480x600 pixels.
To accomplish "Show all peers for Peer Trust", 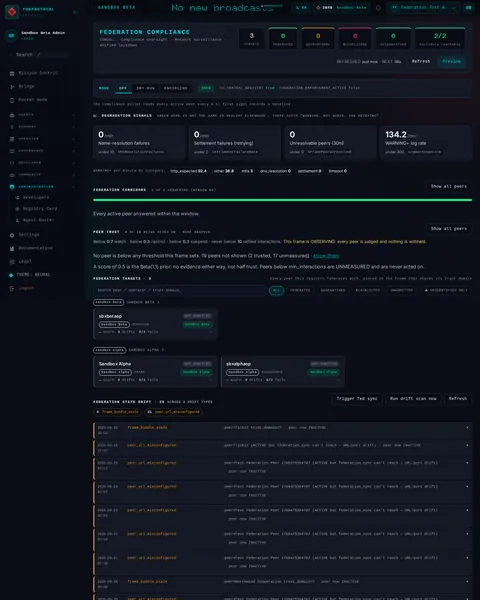I will 449,229.
